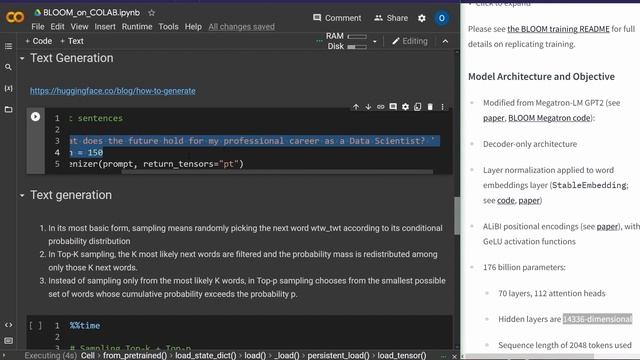
Task: Open BLOOM Megatron code link
Action: pyautogui.click(x=549, y=118)
